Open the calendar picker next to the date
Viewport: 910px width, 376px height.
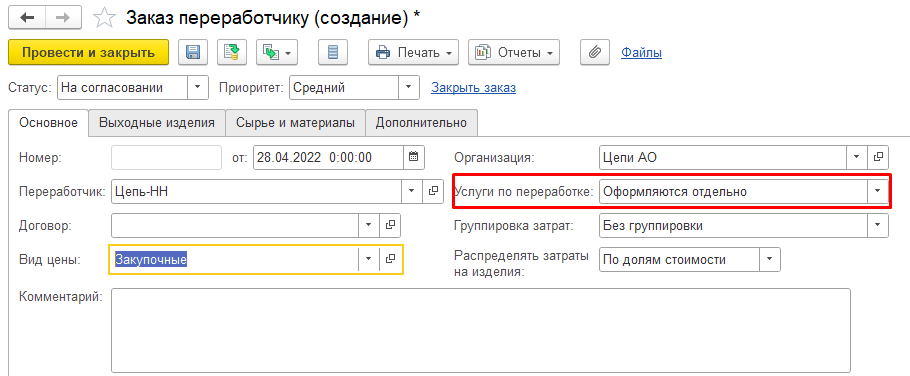[x=413, y=157]
